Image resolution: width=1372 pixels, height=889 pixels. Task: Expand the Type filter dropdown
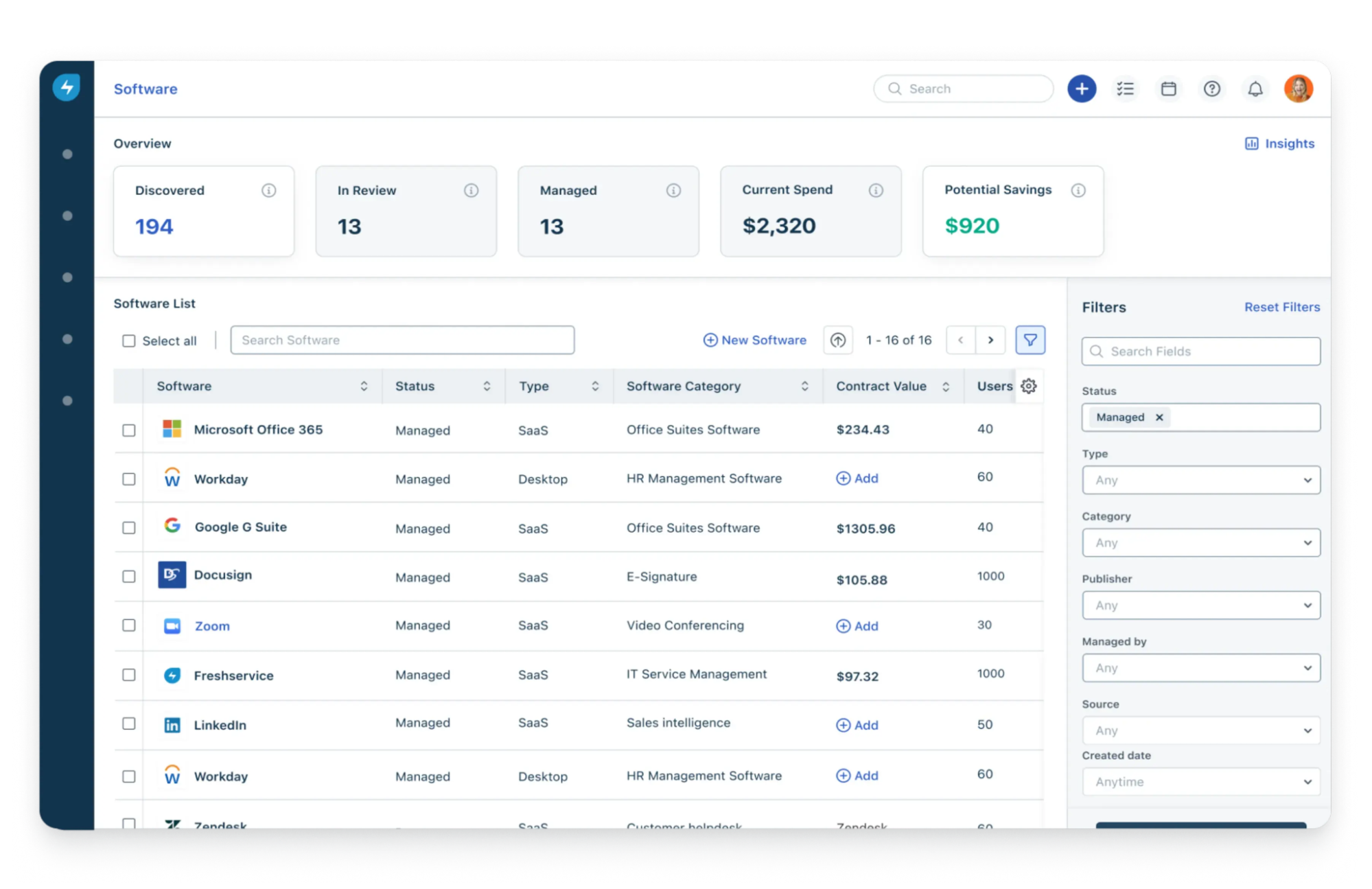pyautogui.click(x=1200, y=480)
